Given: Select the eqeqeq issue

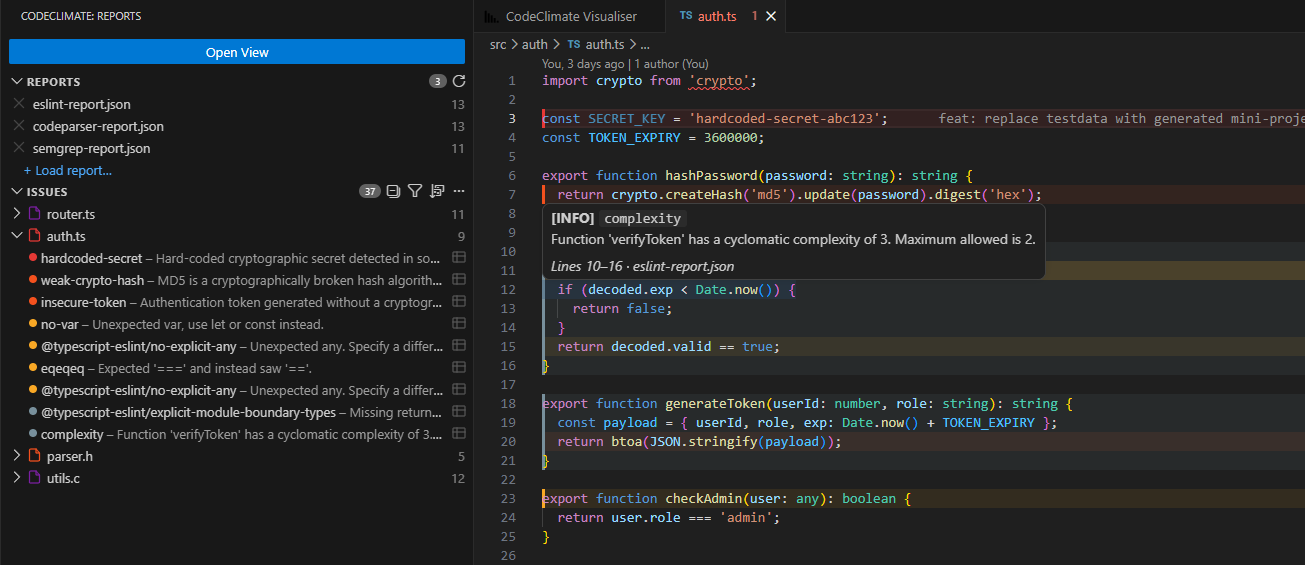Looking at the screenshot, I should click(237, 368).
